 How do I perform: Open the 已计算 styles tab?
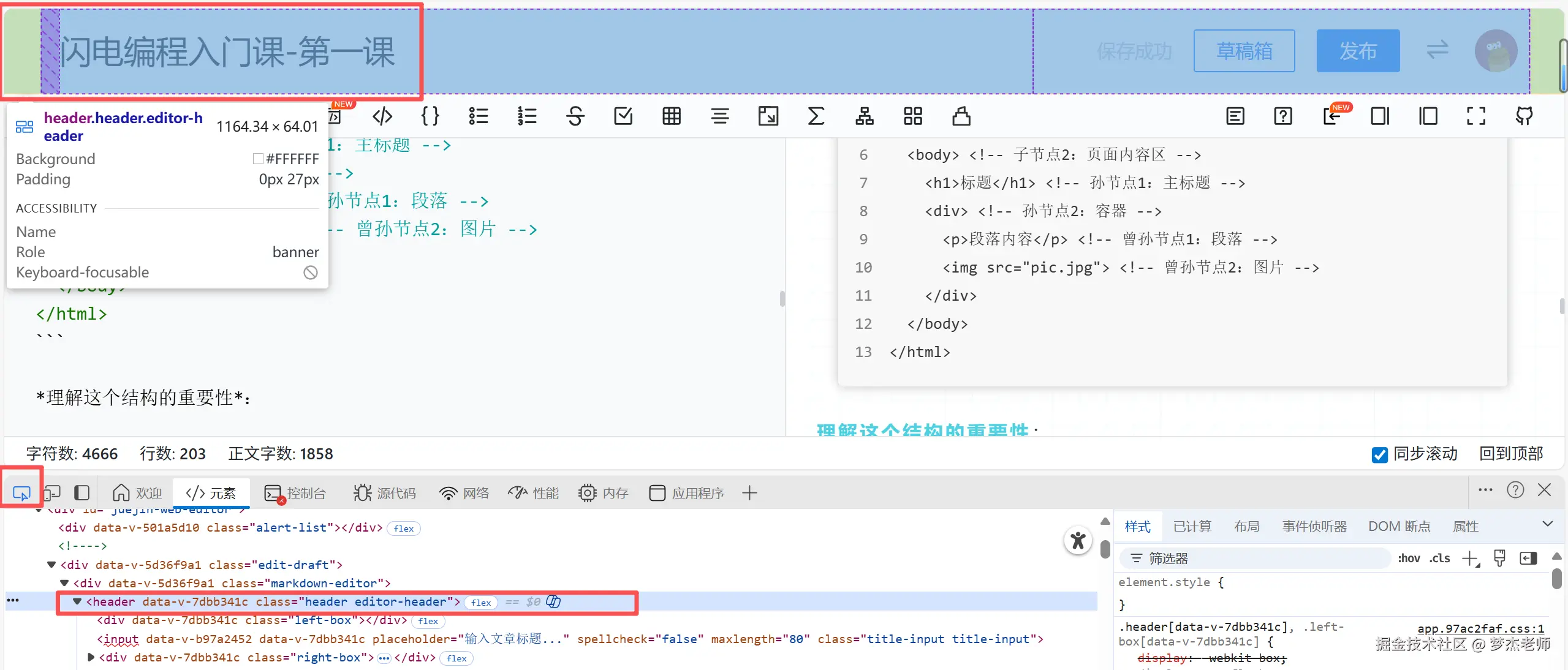pos(1192,526)
